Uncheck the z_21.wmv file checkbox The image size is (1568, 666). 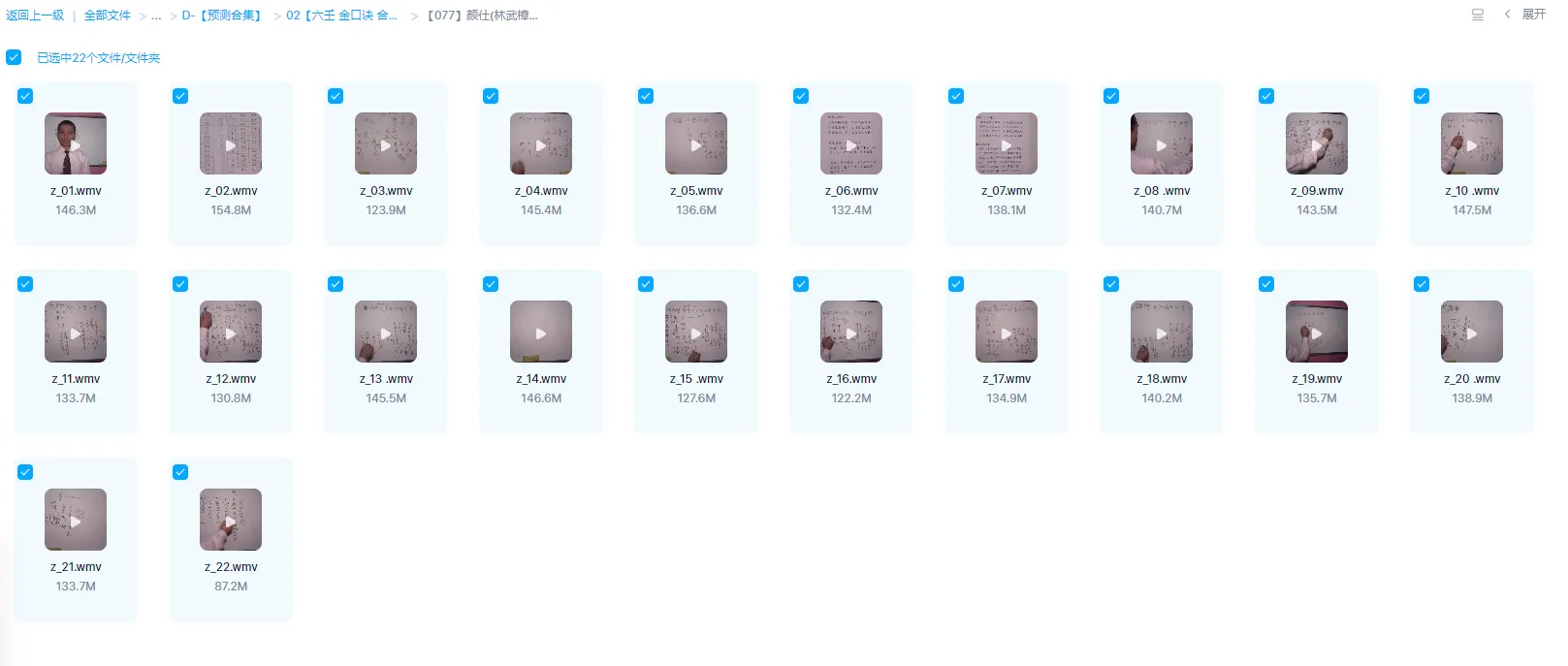tap(25, 472)
